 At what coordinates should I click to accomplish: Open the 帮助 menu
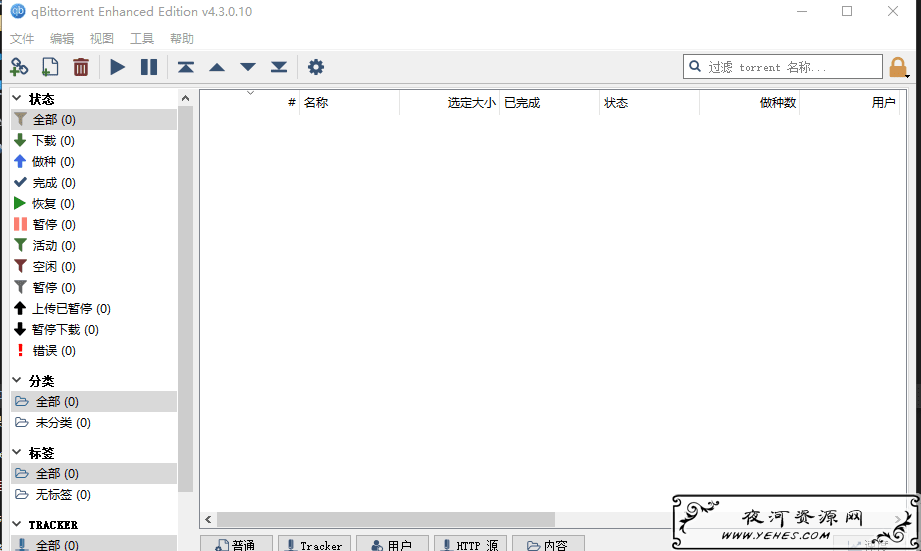[181, 39]
